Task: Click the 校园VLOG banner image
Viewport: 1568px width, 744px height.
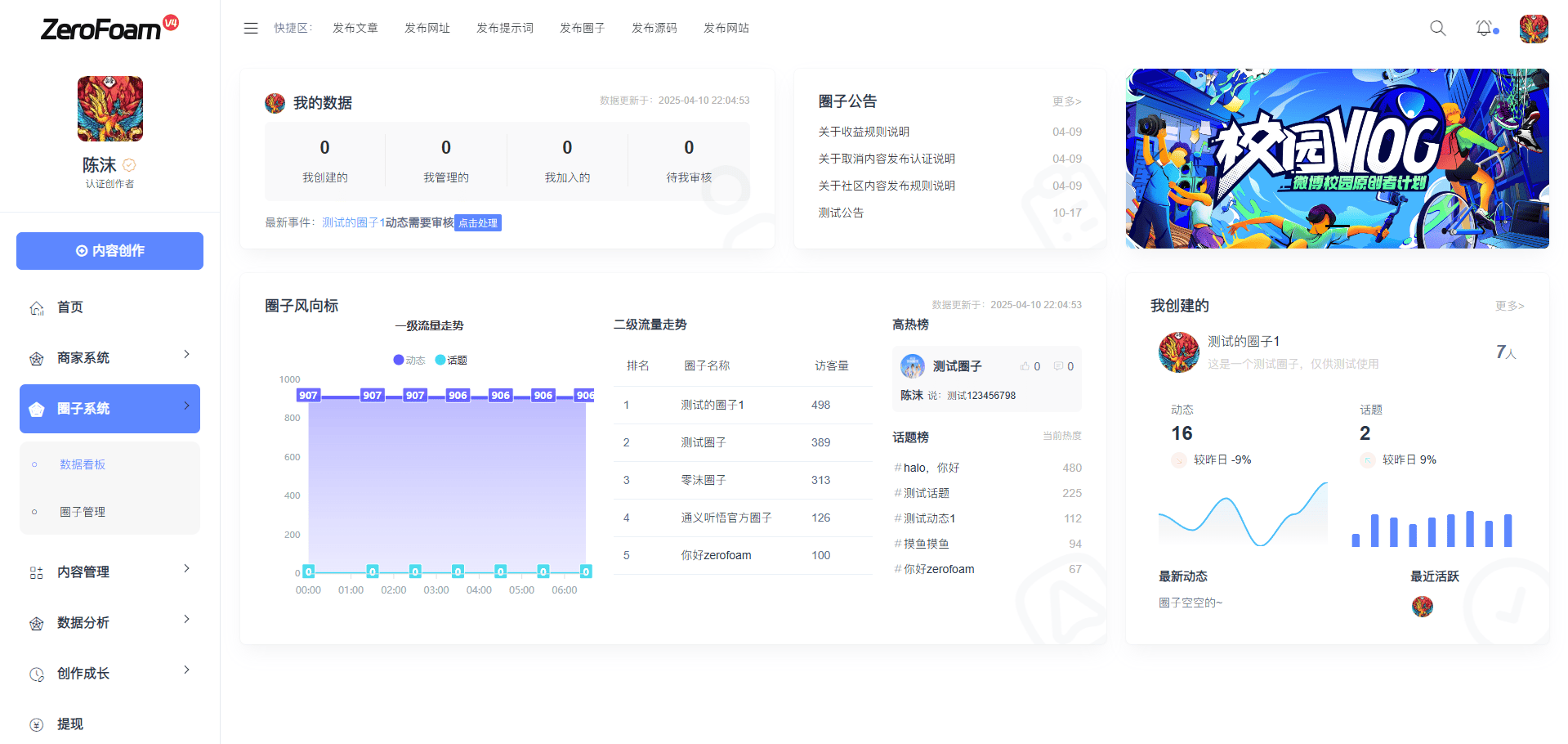Action: coord(1337,159)
